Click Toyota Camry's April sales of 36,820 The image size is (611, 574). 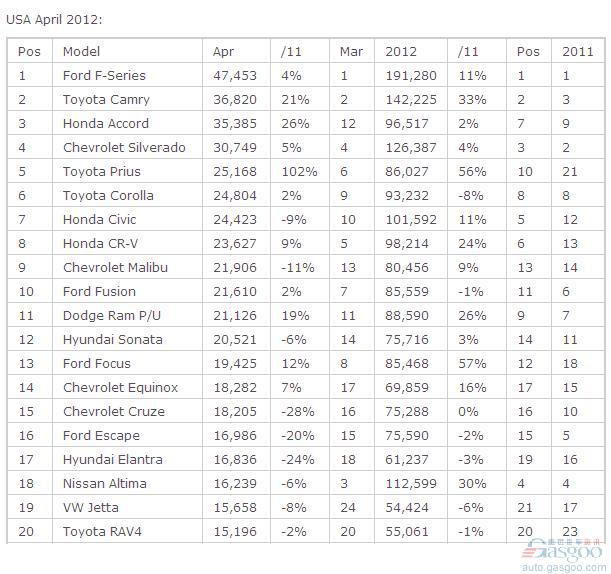(x=235, y=100)
